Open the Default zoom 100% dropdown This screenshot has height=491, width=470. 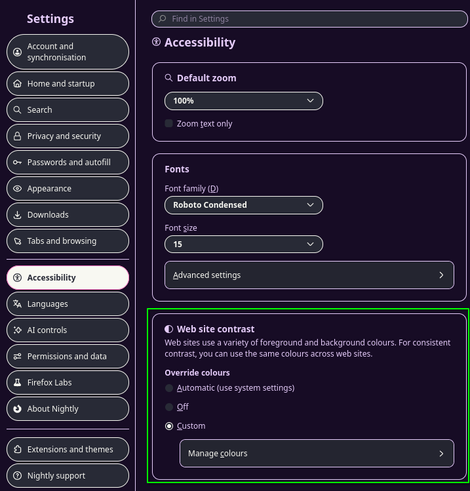click(x=244, y=101)
